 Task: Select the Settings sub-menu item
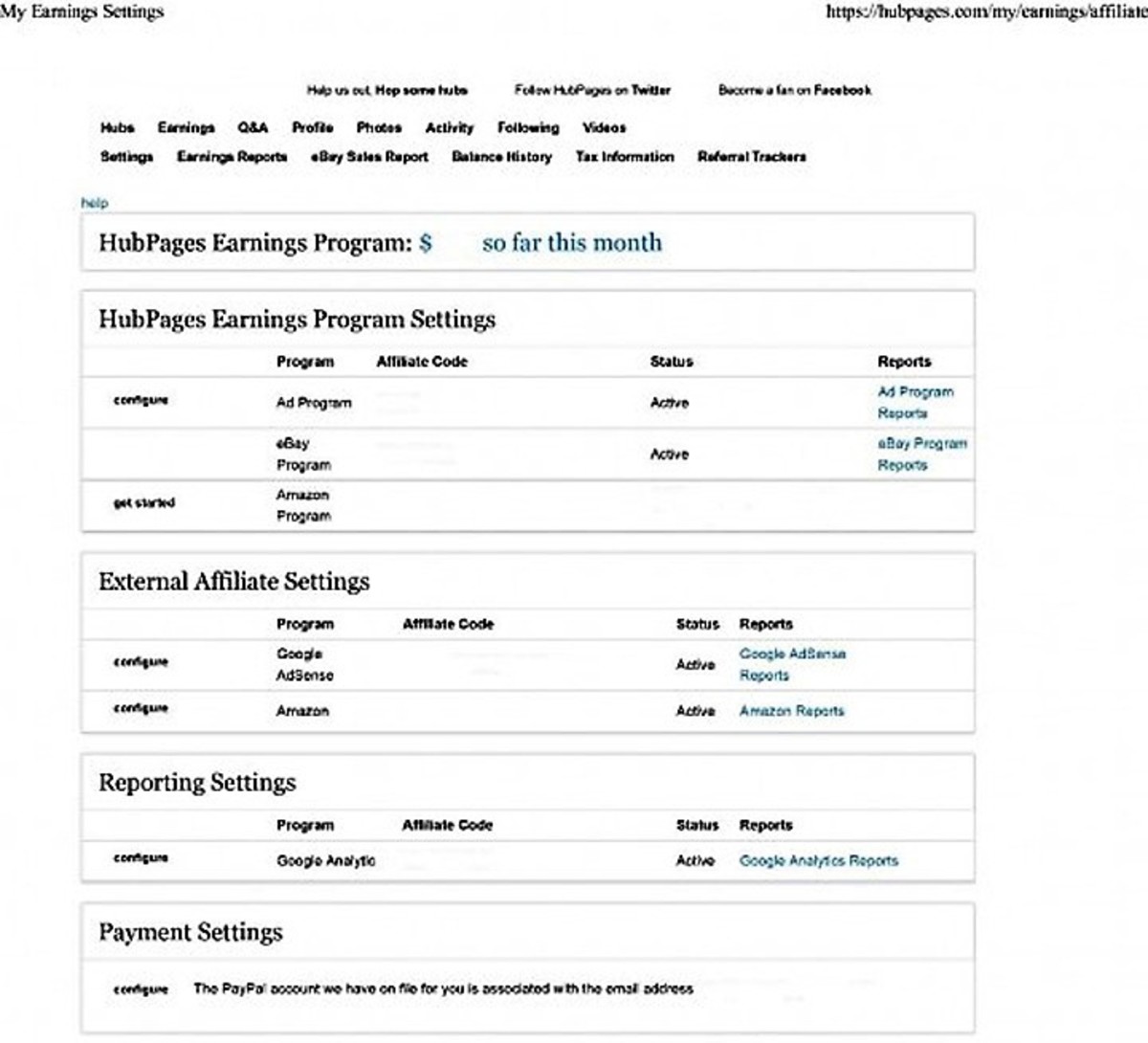[126, 156]
